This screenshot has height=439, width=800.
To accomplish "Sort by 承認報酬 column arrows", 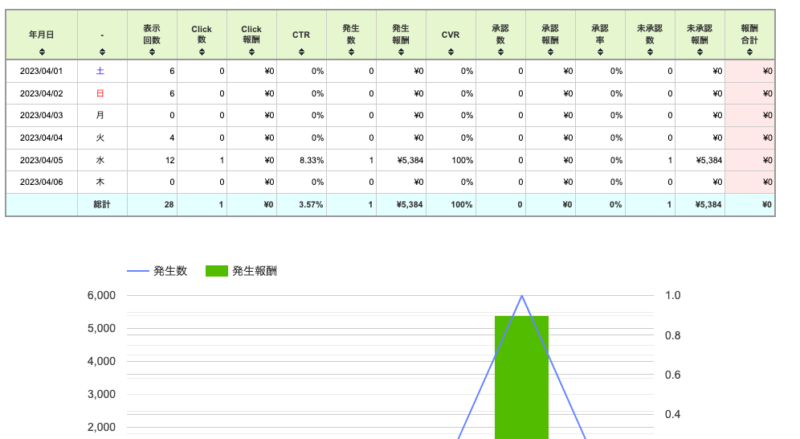I will pos(550,52).
